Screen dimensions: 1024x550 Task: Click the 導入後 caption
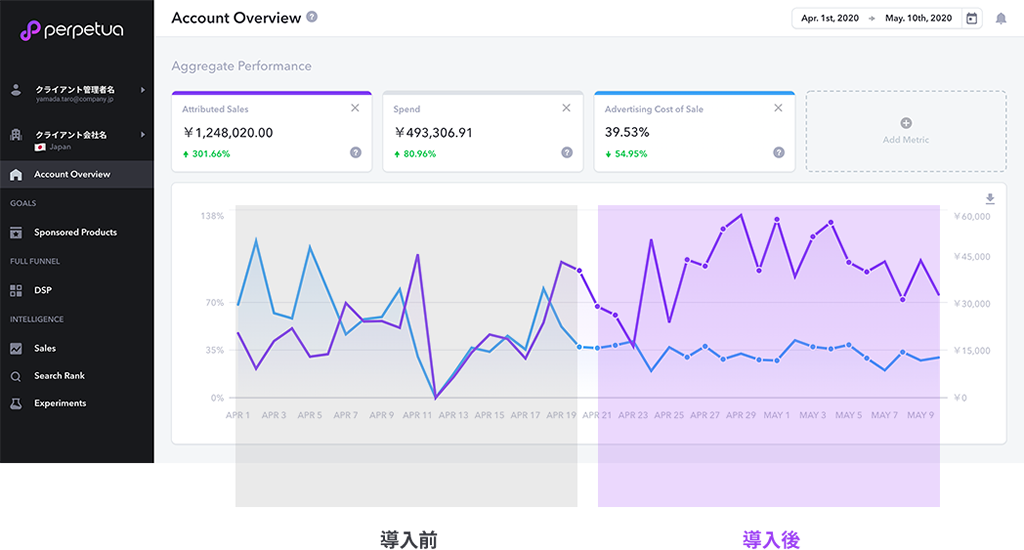(x=771, y=540)
